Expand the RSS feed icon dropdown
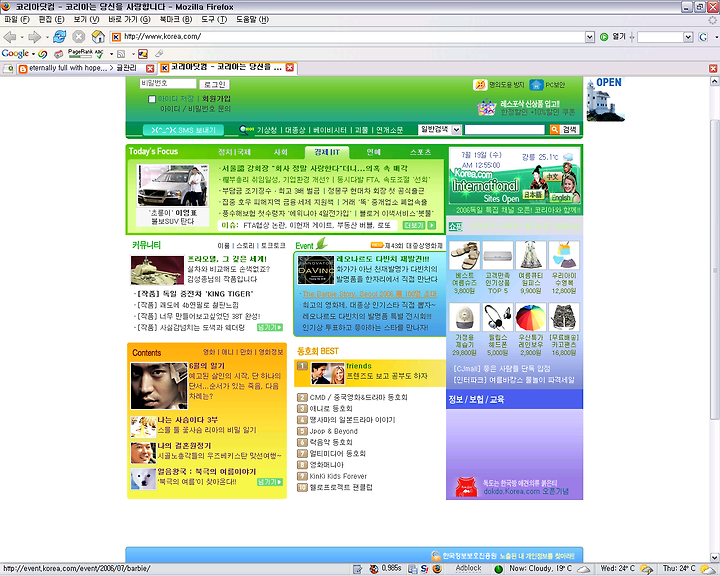The height and width of the screenshot is (576, 720). coord(133,54)
